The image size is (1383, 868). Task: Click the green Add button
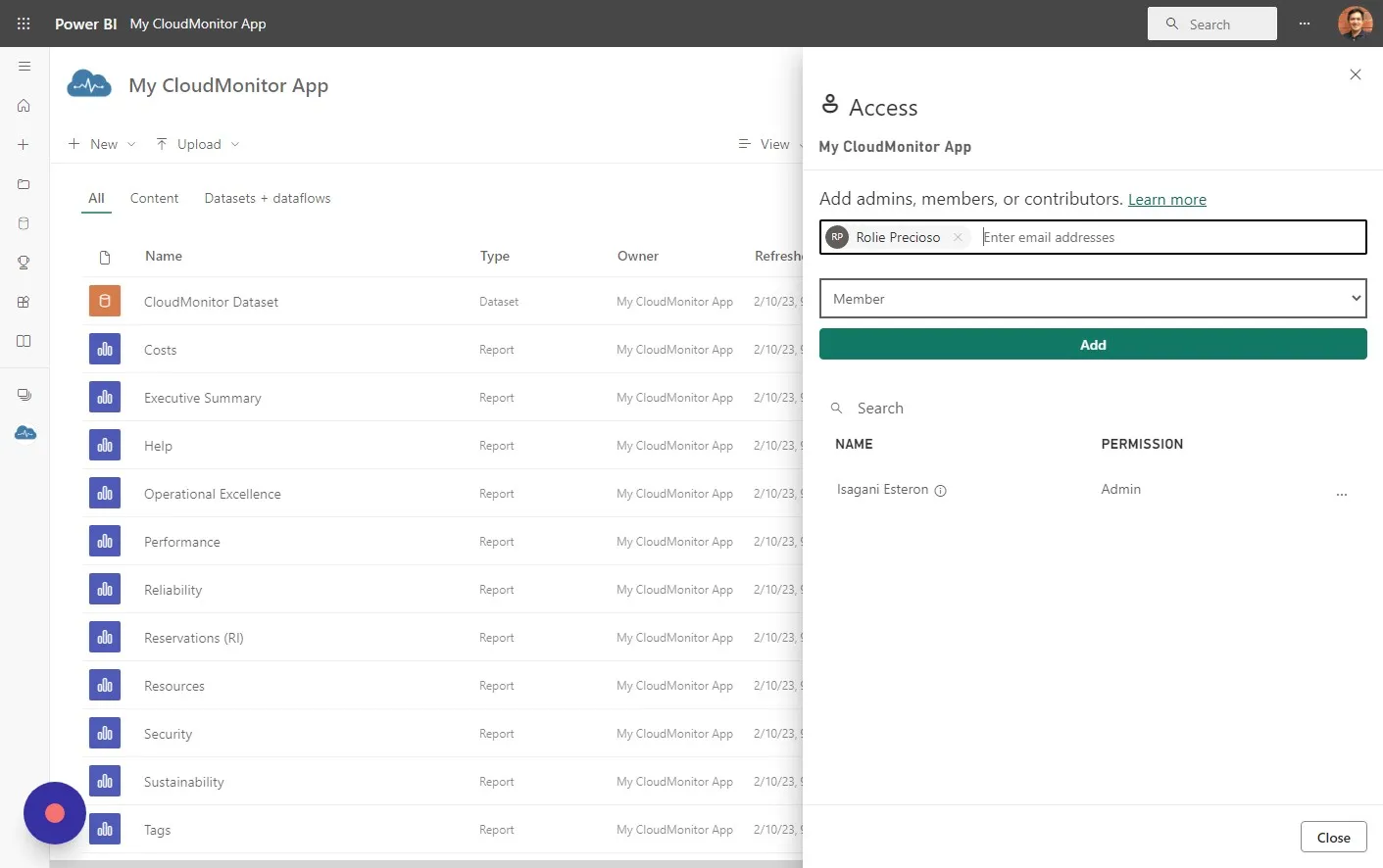click(x=1093, y=345)
